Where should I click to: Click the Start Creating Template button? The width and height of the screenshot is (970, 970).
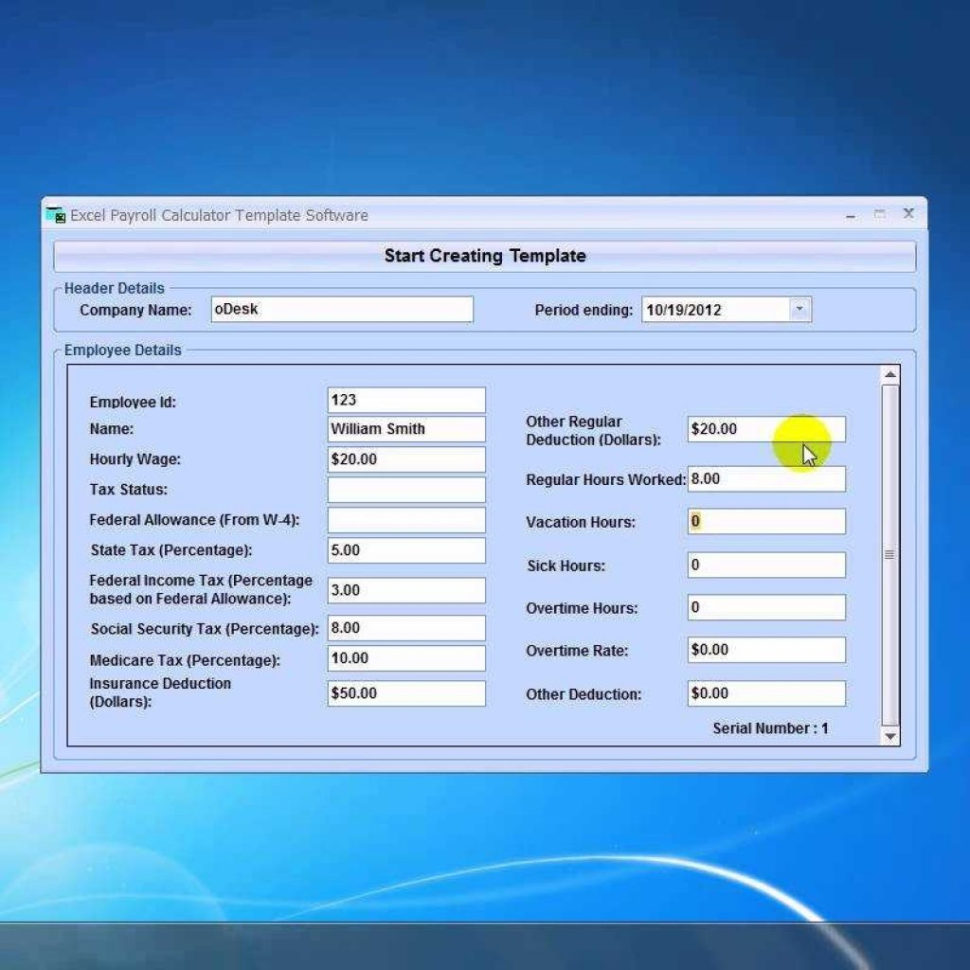(x=484, y=256)
